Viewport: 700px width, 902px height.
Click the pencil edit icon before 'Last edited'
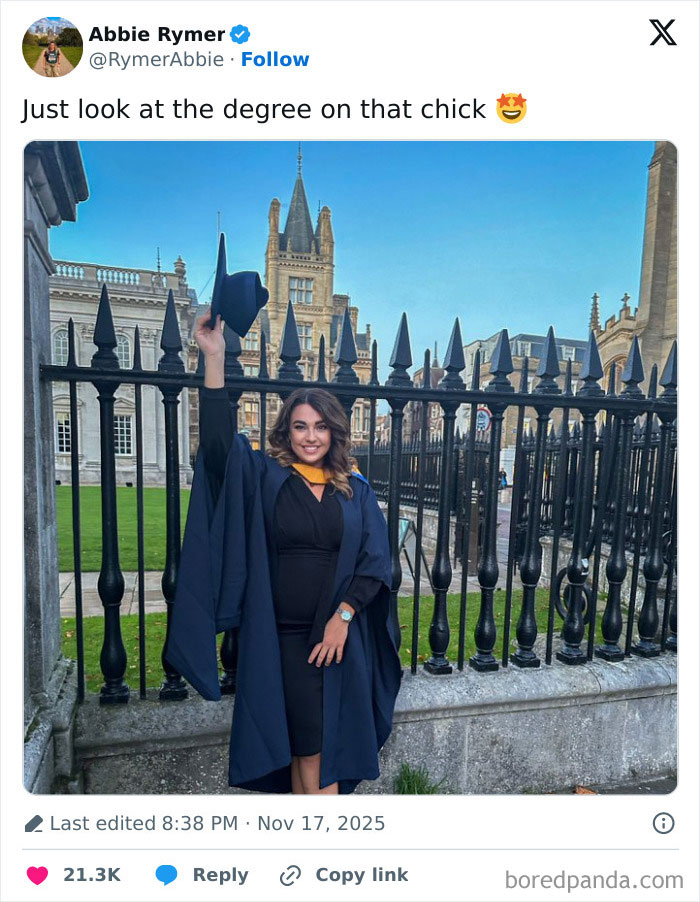click(35, 823)
